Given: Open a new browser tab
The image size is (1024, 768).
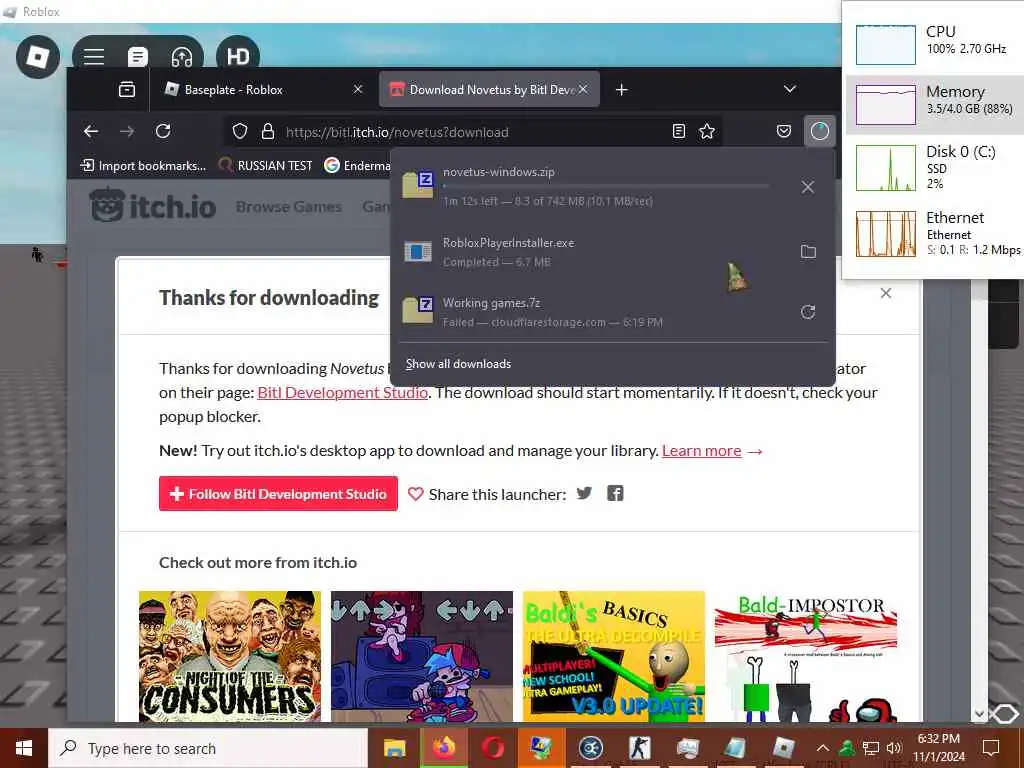Looking at the screenshot, I should [622, 89].
